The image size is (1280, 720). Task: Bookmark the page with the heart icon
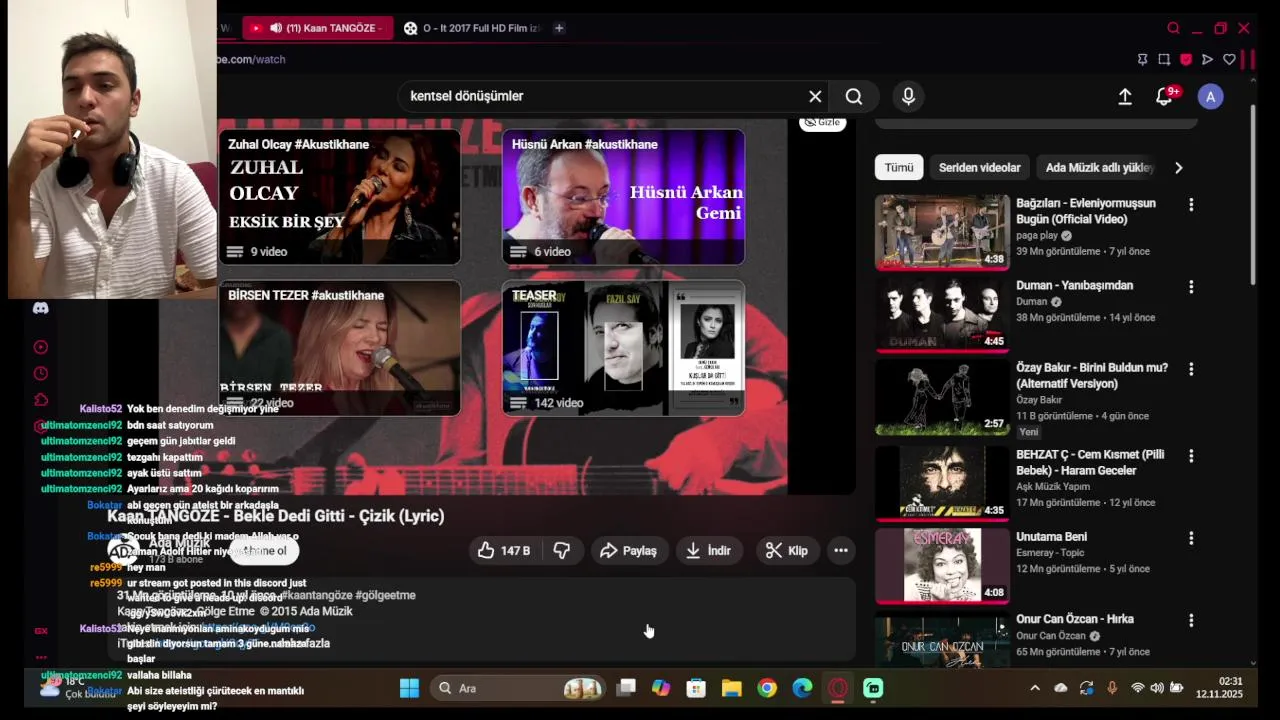pyautogui.click(x=1229, y=60)
